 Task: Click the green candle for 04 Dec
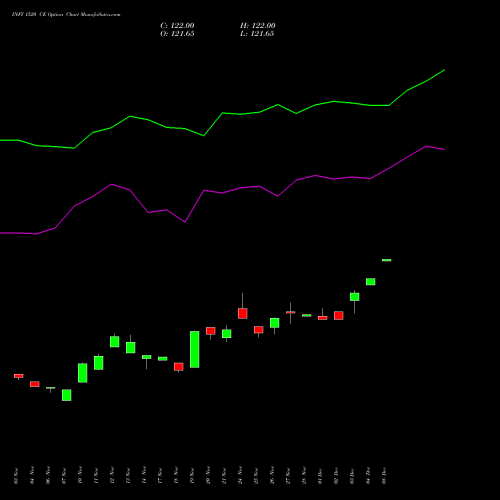(371, 282)
